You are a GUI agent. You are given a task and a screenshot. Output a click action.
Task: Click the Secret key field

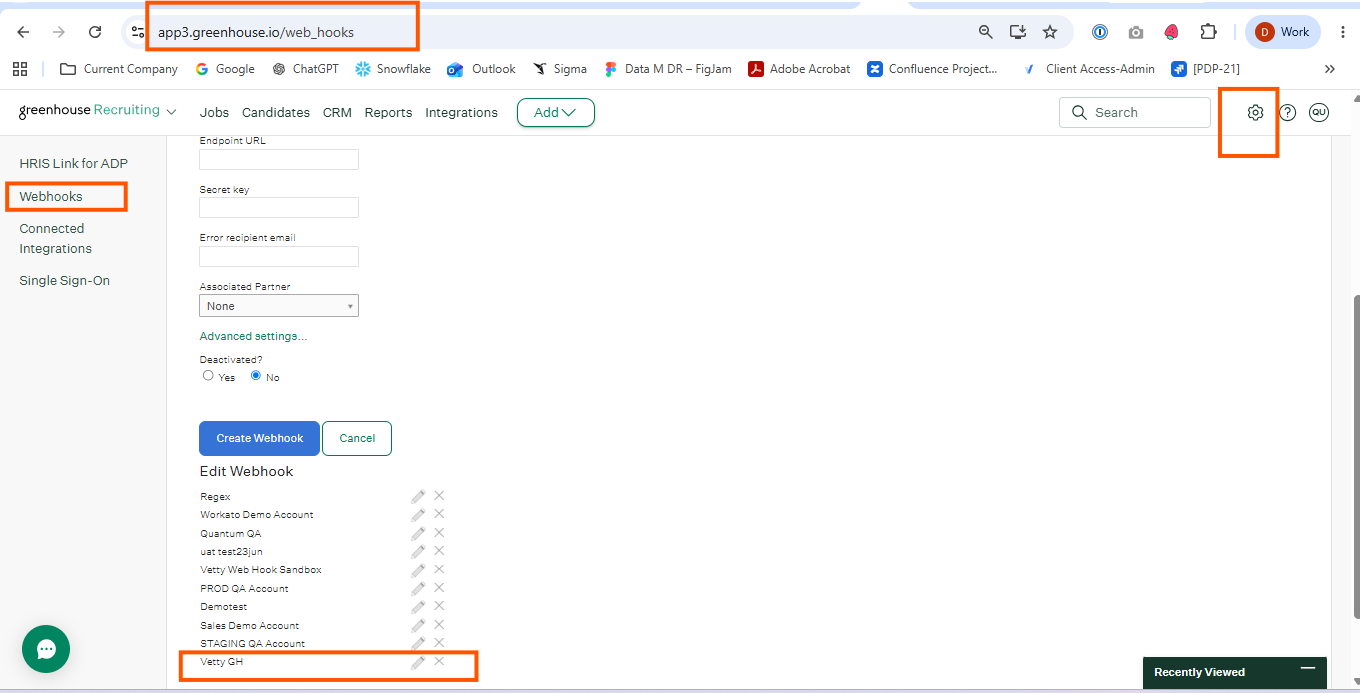tap(279, 207)
